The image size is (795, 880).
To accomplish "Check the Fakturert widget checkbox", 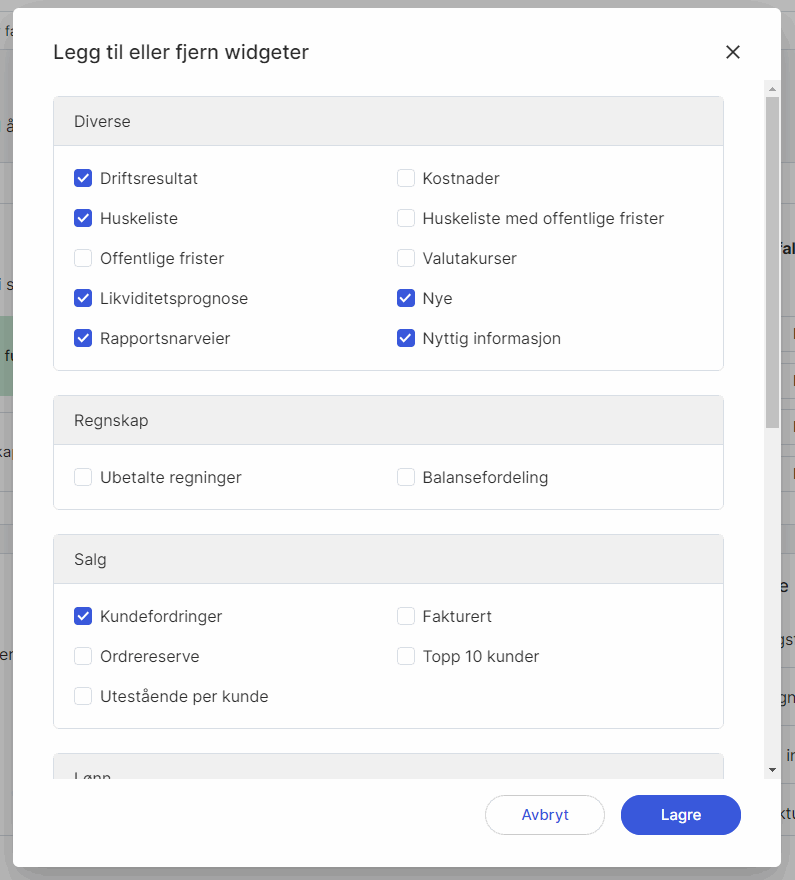I will pos(406,616).
